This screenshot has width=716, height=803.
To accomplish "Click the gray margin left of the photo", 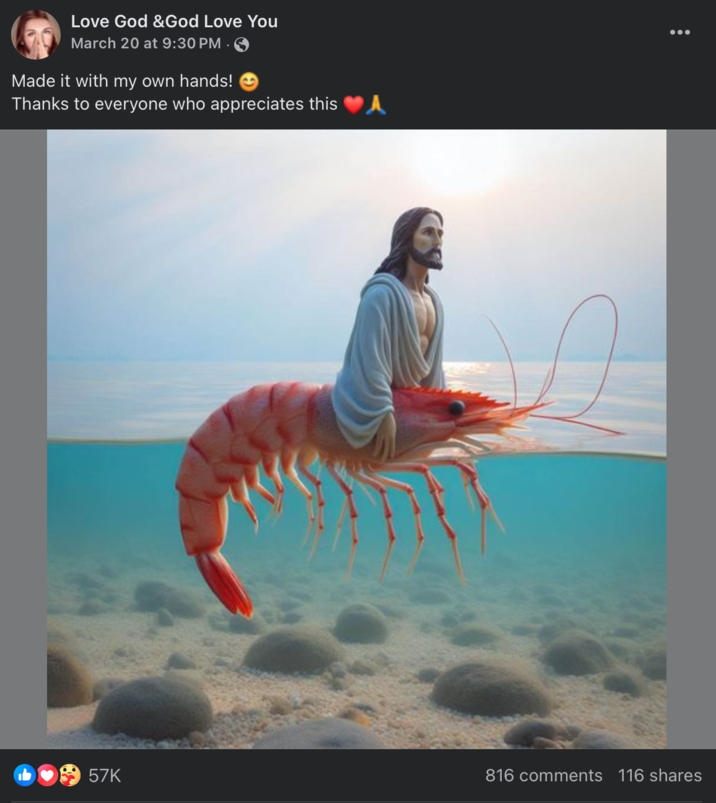I will 24,439.
